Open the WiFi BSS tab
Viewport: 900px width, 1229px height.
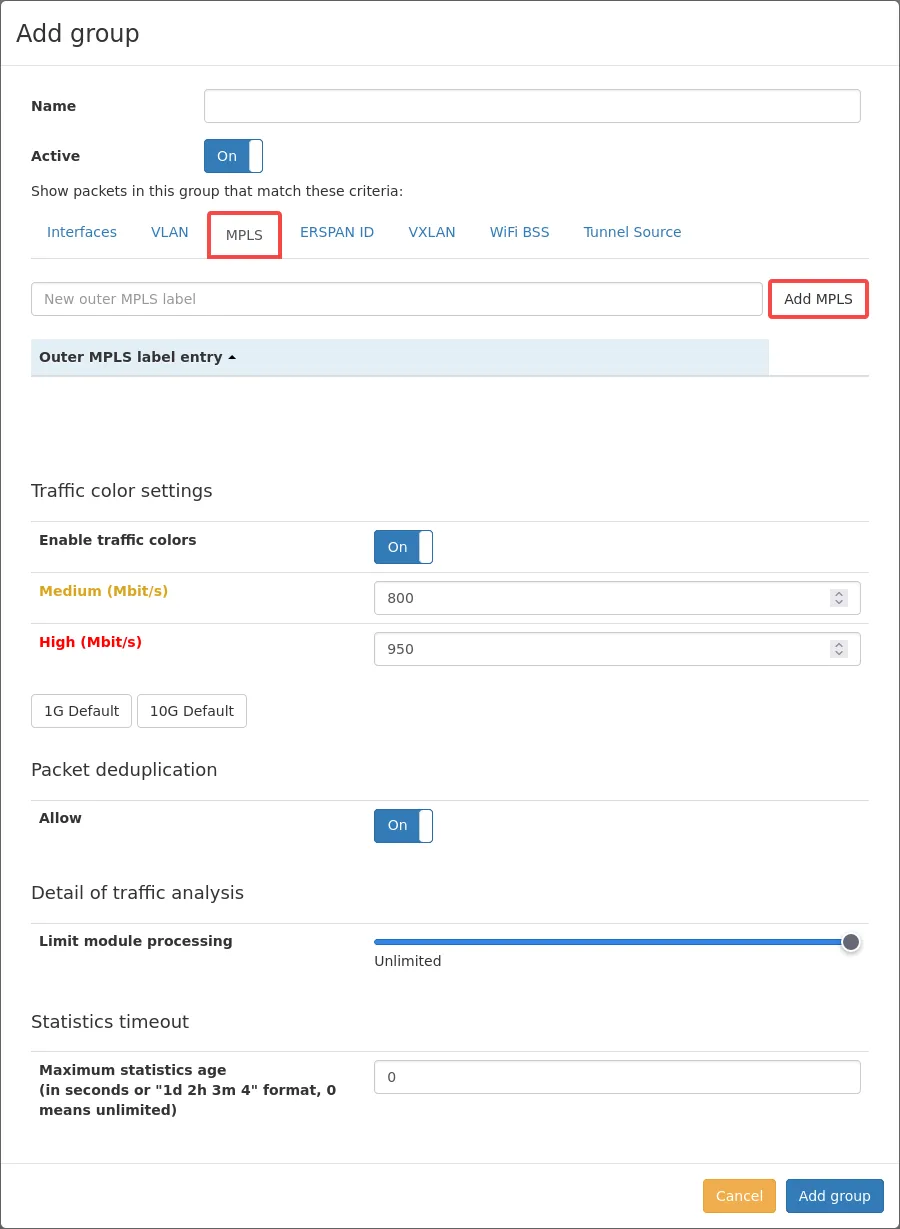(x=519, y=232)
